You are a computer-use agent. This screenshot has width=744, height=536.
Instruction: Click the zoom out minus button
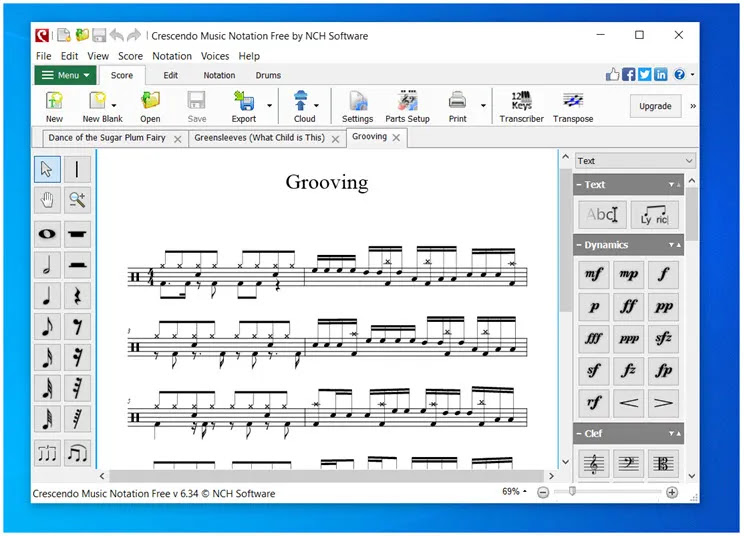tap(543, 493)
